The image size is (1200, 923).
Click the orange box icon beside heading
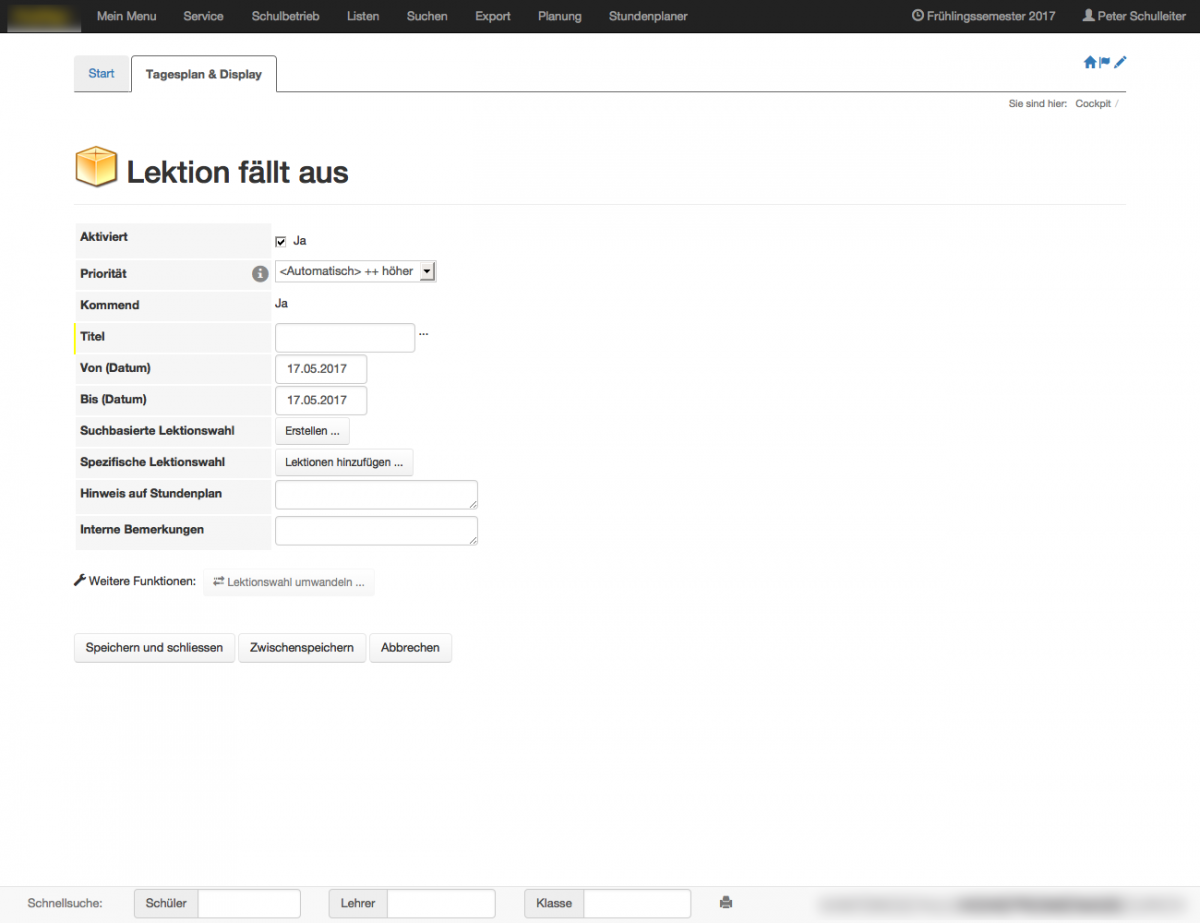(x=96, y=167)
